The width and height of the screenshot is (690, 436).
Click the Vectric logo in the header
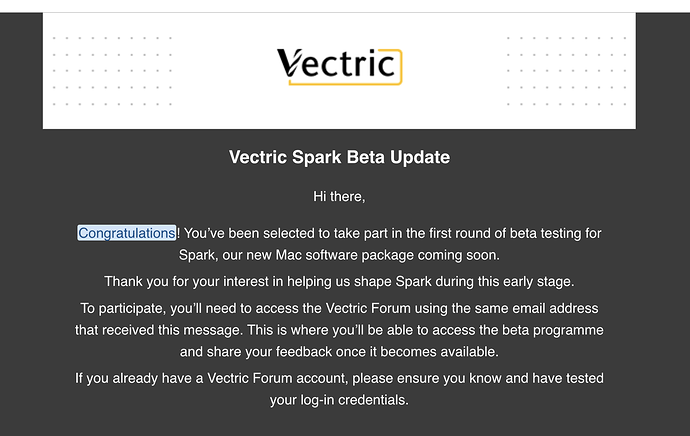339,66
